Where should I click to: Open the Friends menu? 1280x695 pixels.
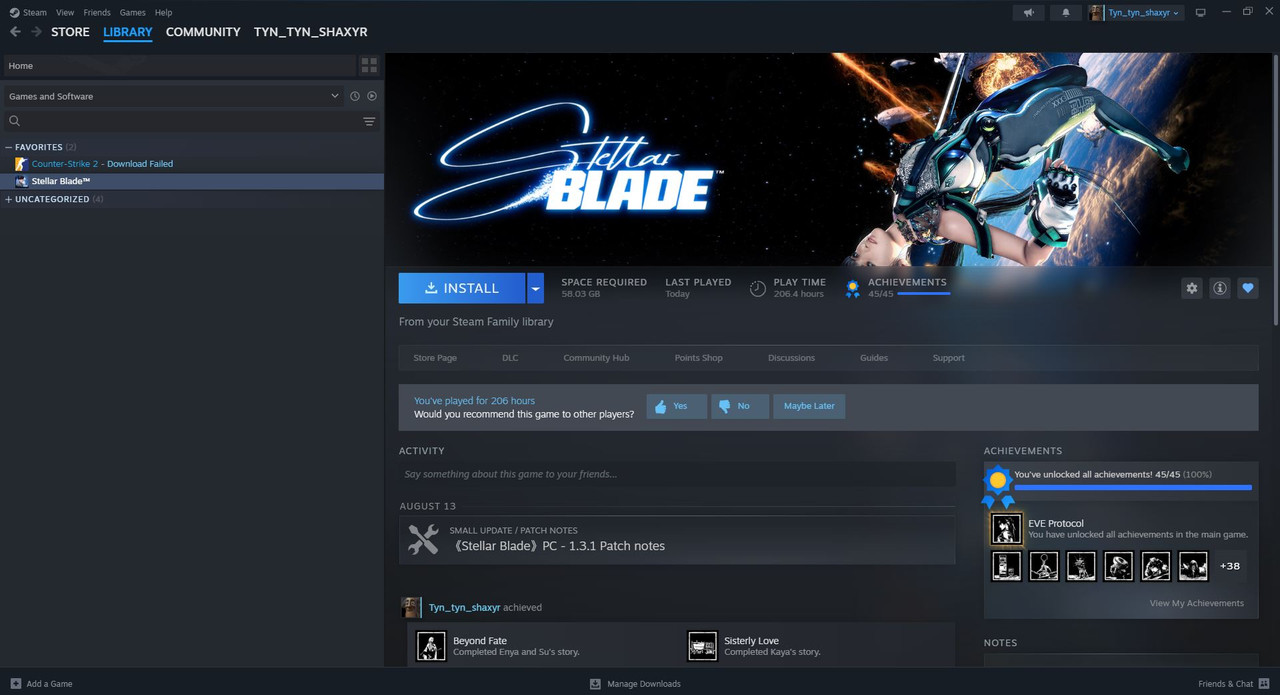pos(97,12)
